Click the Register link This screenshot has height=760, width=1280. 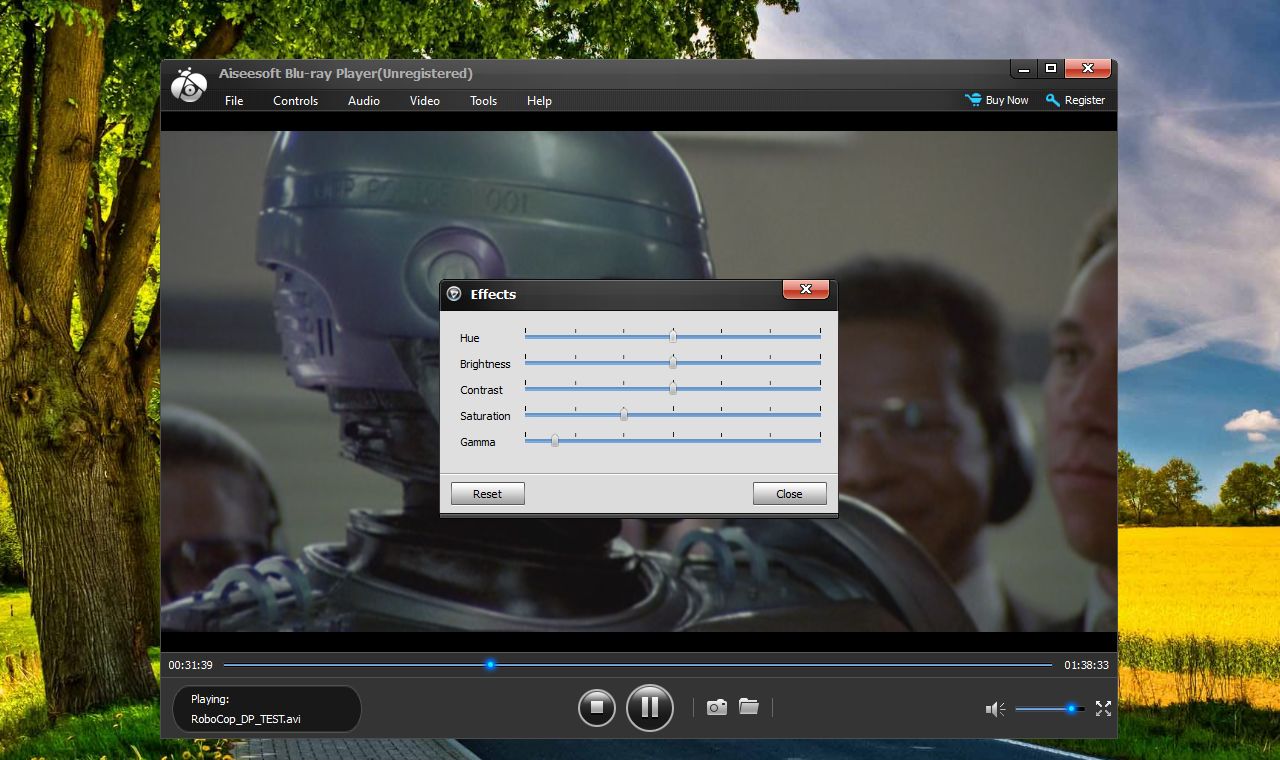tap(1075, 100)
